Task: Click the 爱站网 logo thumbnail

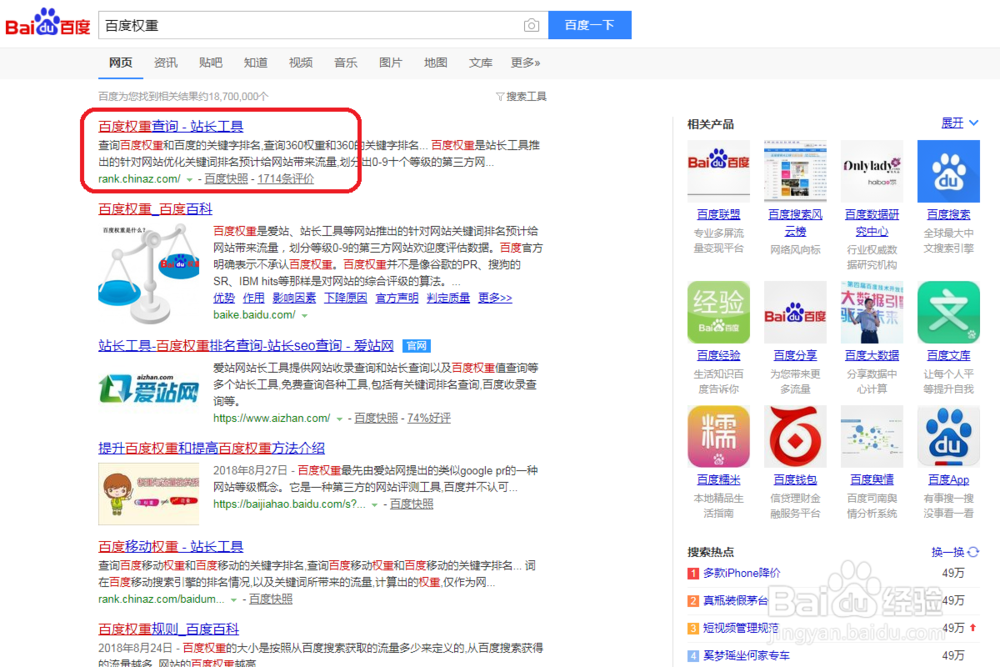Action: point(149,388)
